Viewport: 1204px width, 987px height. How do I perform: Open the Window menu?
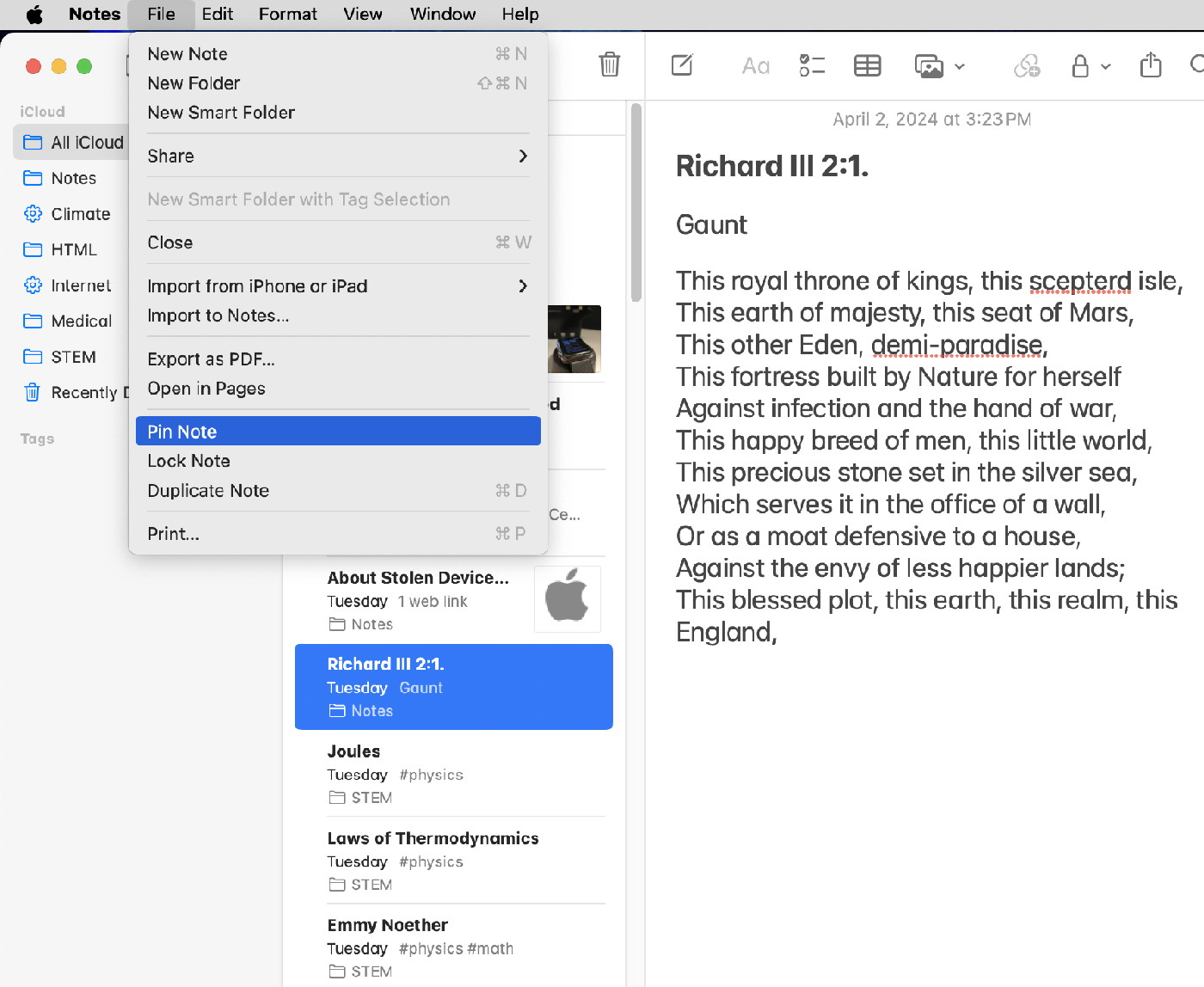coord(443,14)
